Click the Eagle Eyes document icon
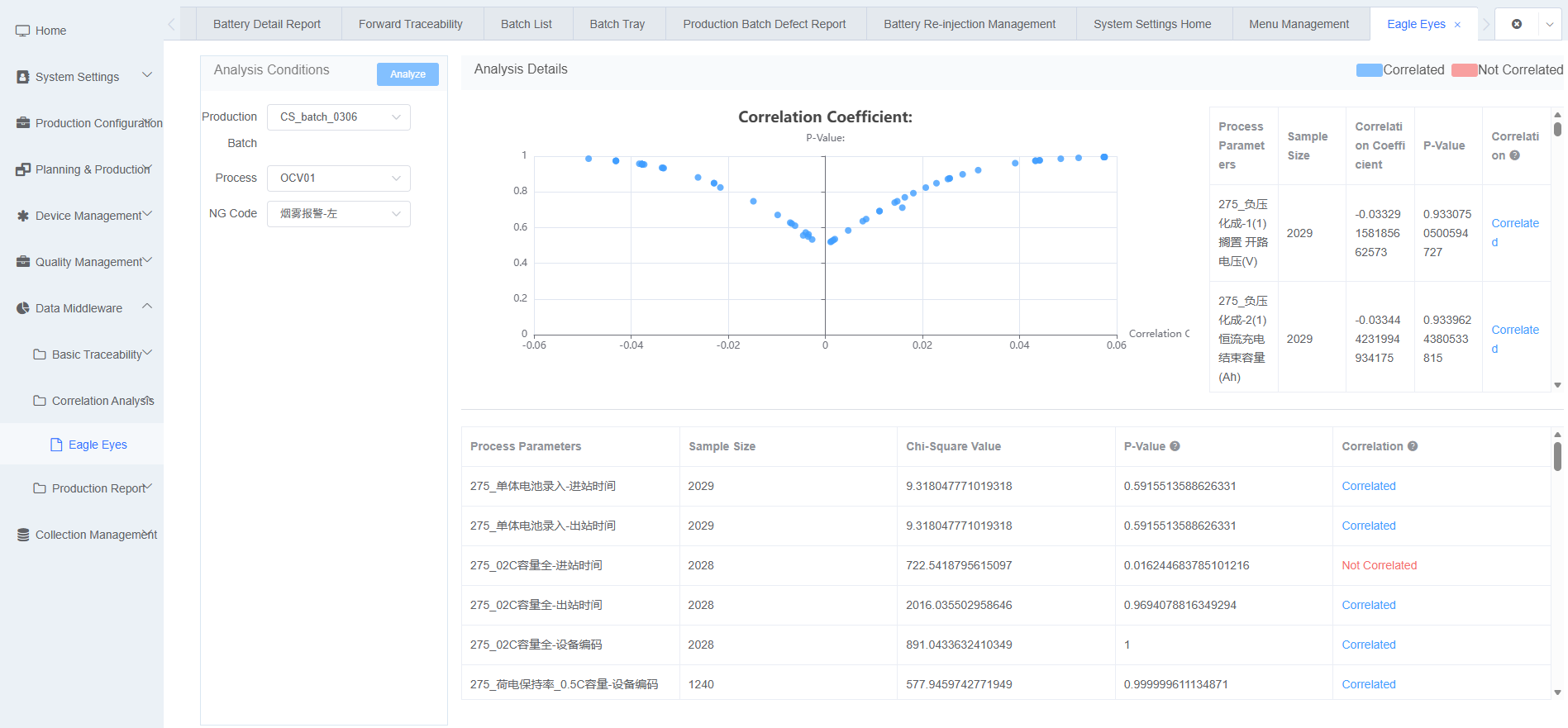The height and width of the screenshot is (728, 1568). pyautogui.click(x=56, y=445)
